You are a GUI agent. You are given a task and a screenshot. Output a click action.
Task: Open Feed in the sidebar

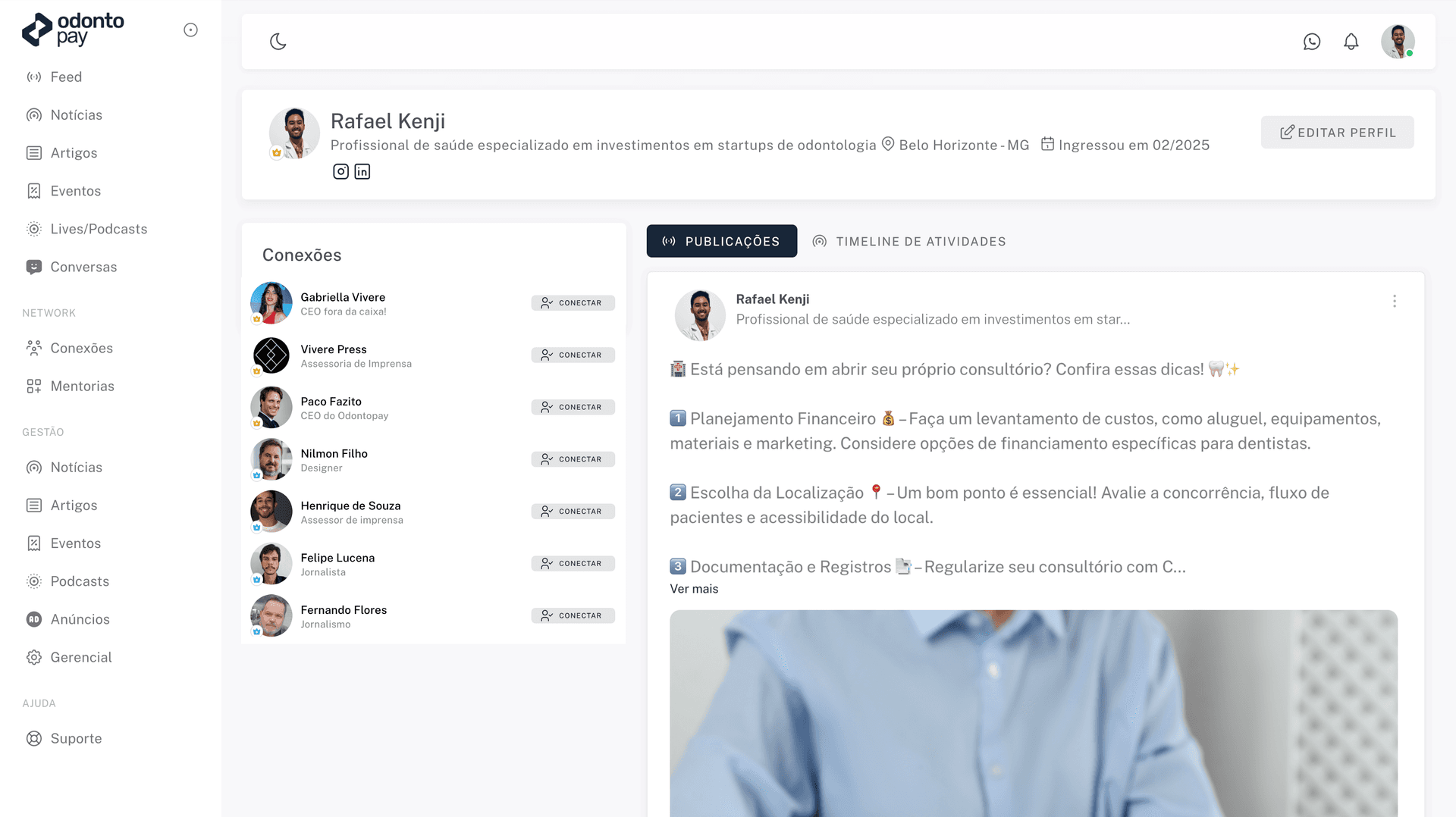[x=66, y=77]
